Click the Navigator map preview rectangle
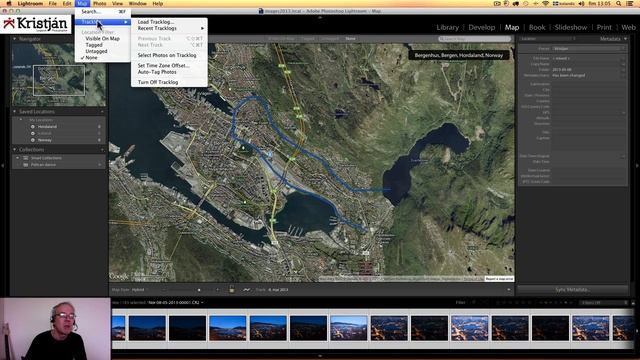Viewport: 640px width, 360px height. click(59, 80)
